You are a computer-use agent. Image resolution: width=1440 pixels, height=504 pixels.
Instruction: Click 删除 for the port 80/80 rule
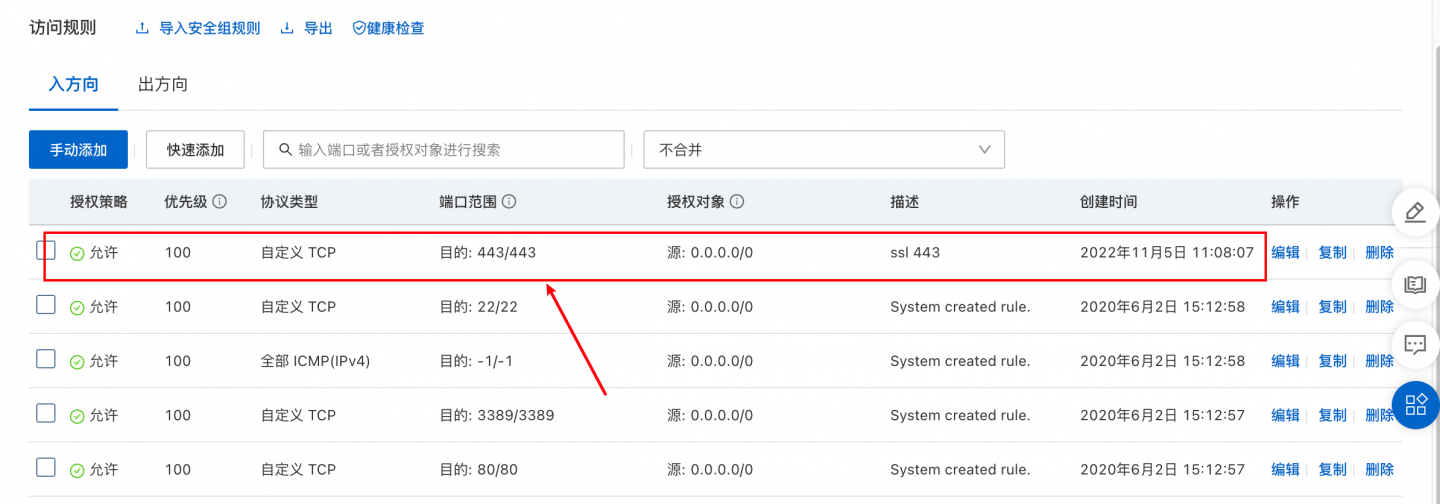[x=1379, y=469]
